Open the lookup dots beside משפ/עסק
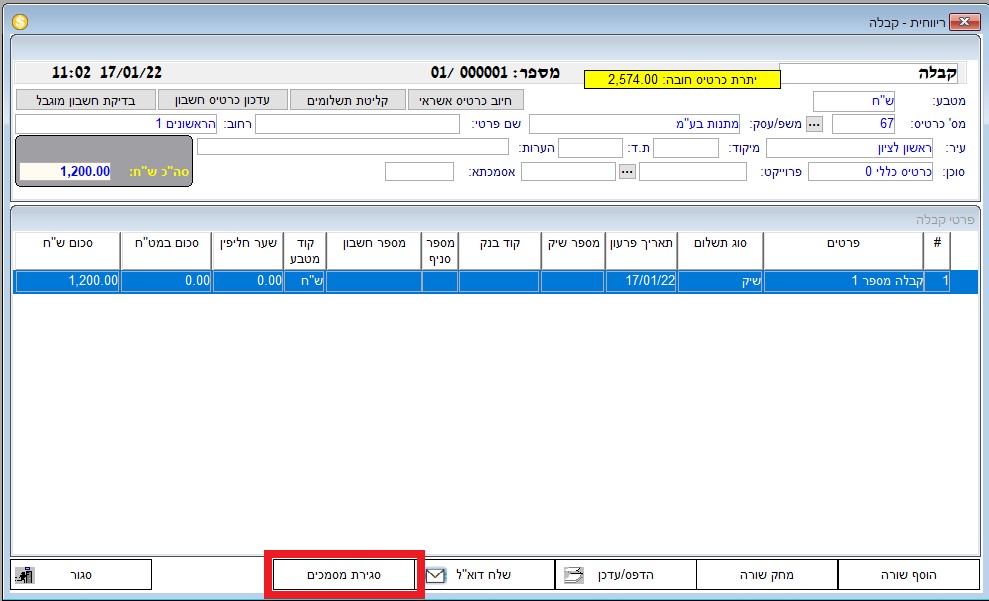 pyautogui.click(x=814, y=124)
